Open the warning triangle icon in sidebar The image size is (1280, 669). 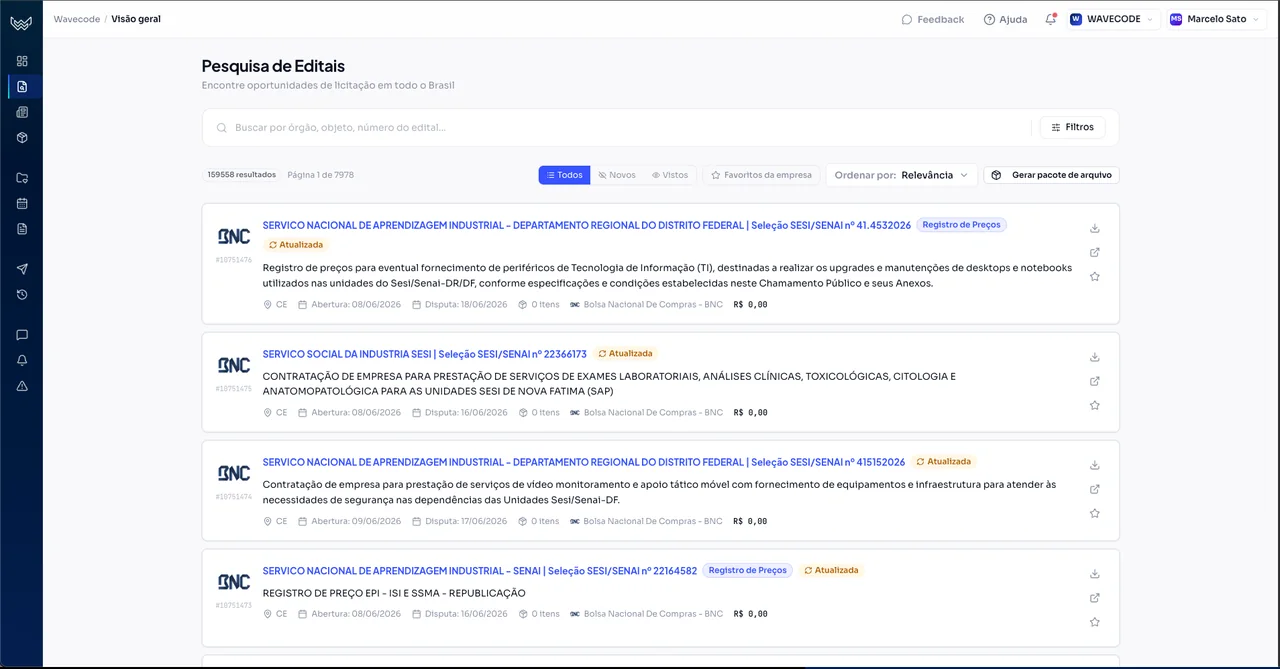click(22, 386)
